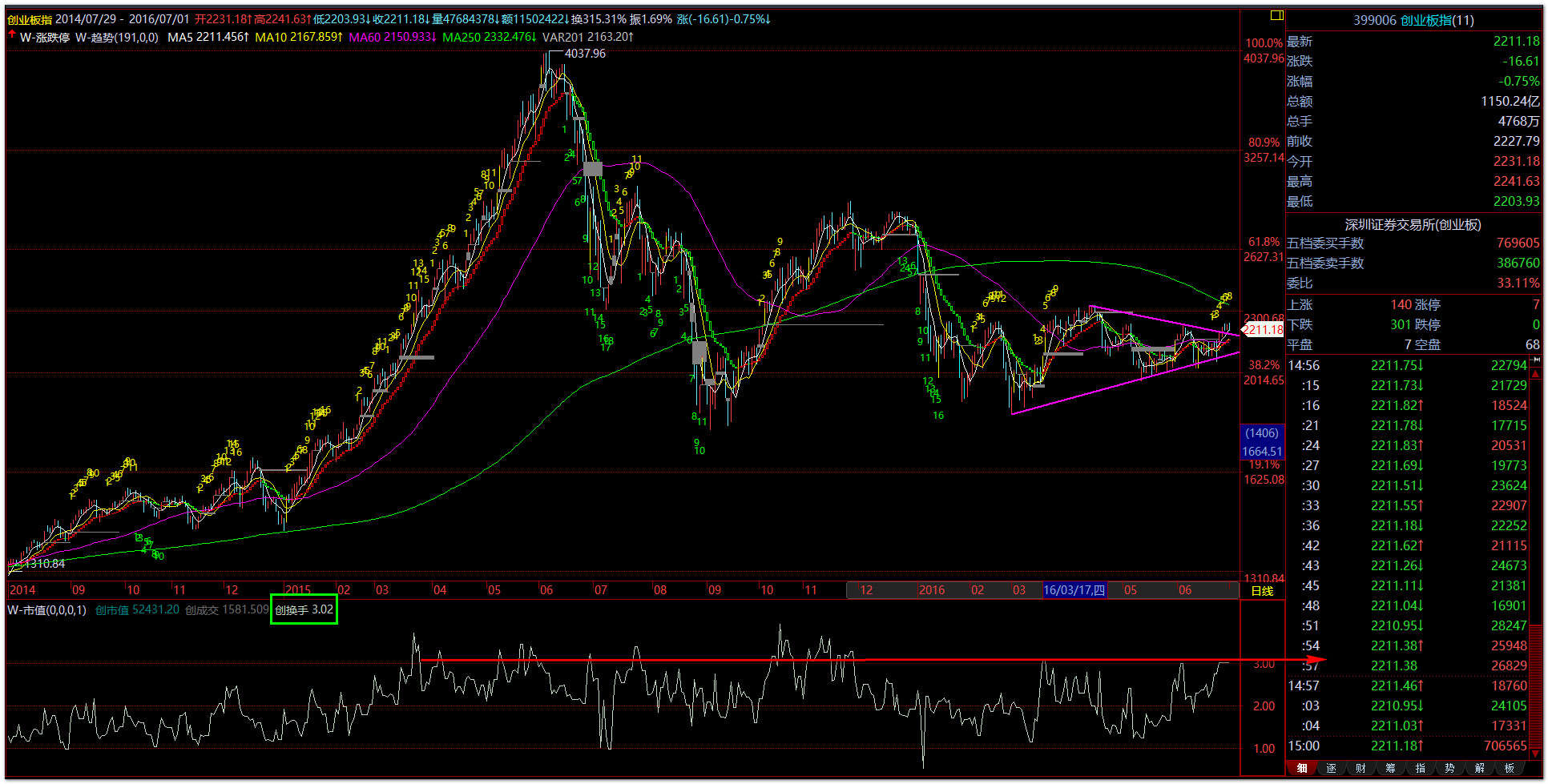Image resolution: width=1548 pixels, height=784 pixels.
Task: Switch to the 细 detail tab
Action: (1302, 768)
